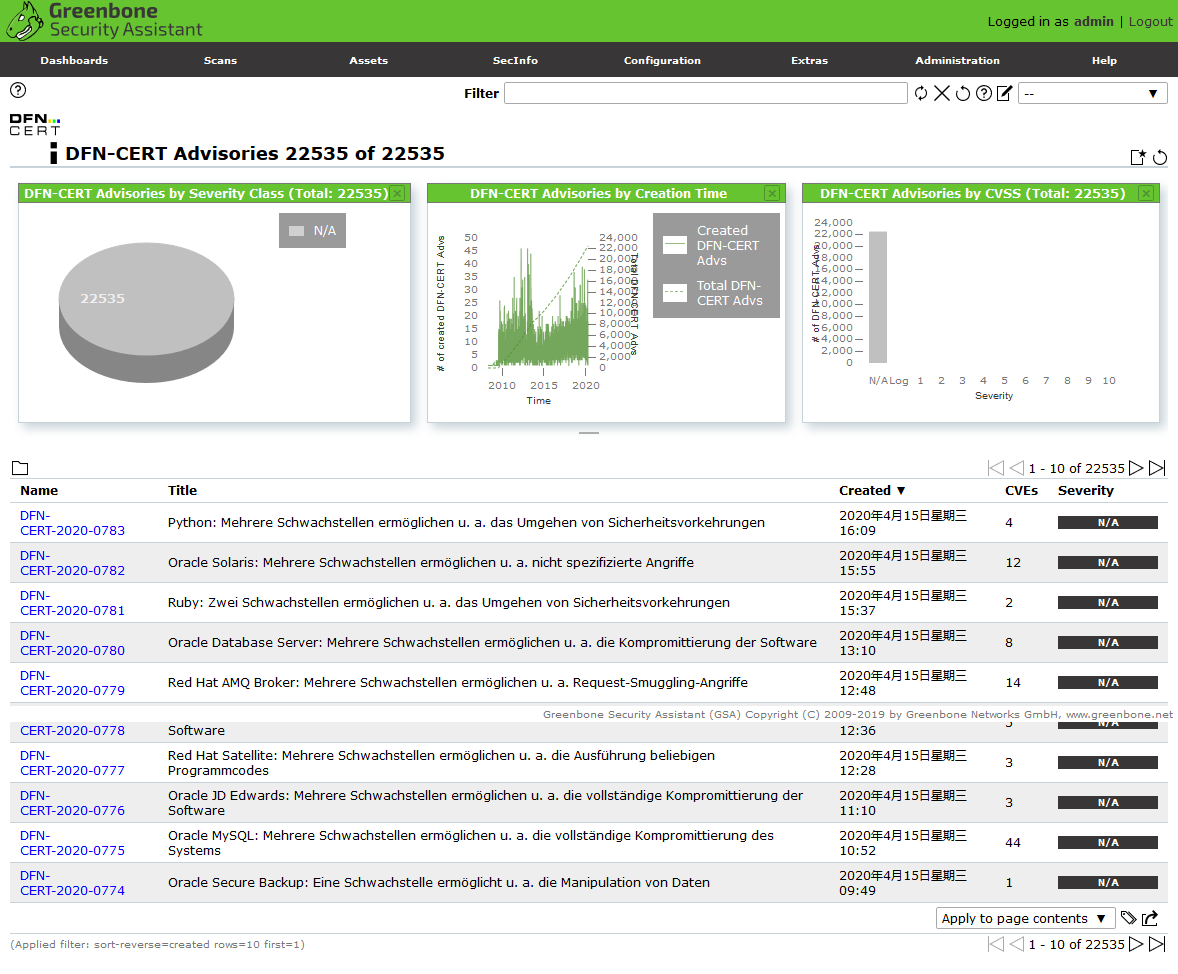Open the Apply to page contents dropdown
The image size is (1178, 974).
point(1025,918)
